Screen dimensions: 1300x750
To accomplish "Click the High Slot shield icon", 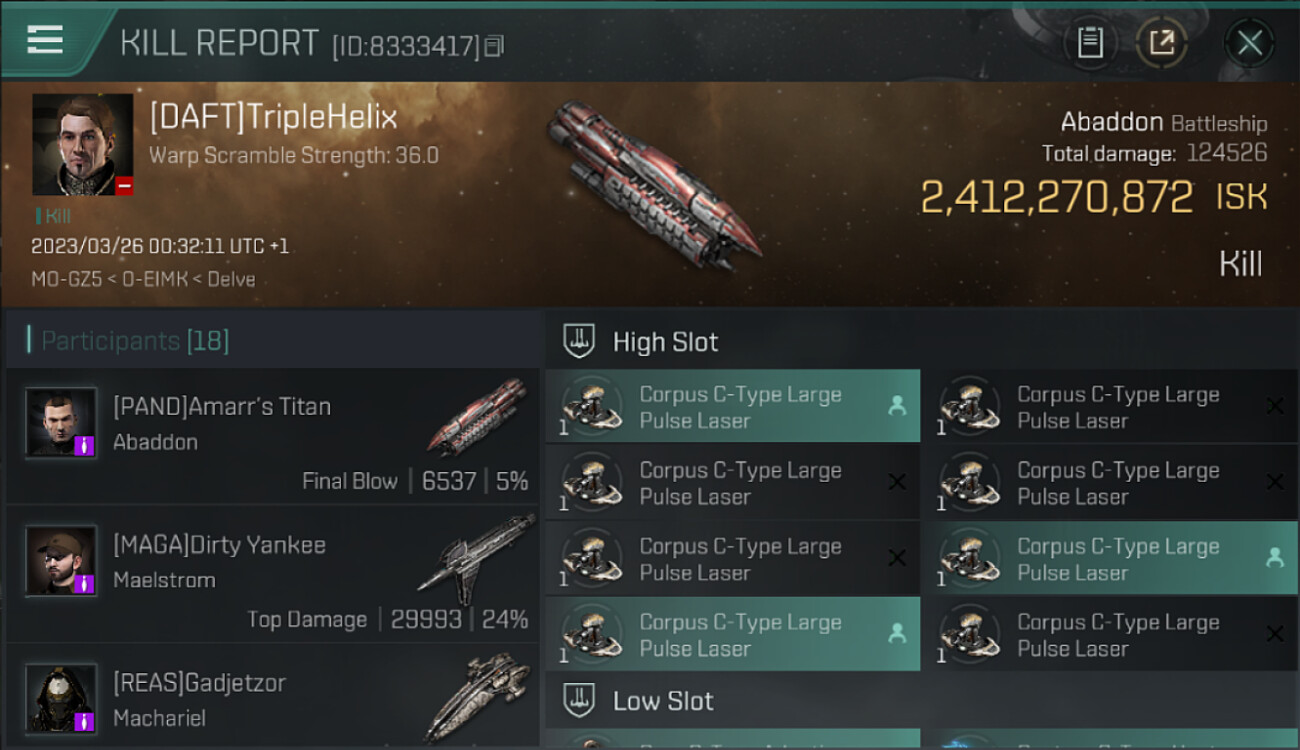I will (580, 342).
